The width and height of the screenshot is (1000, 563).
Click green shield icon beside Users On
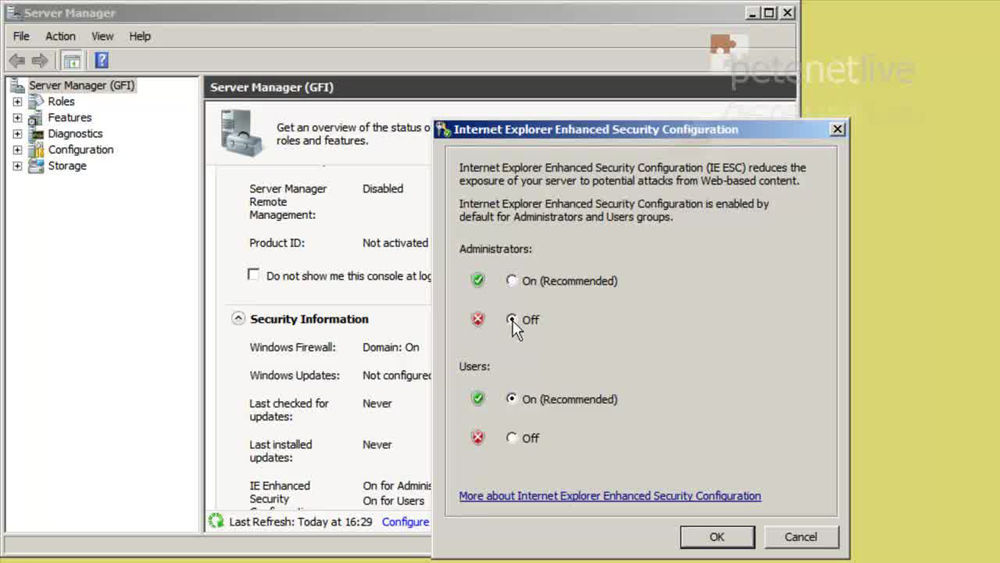(478, 398)
